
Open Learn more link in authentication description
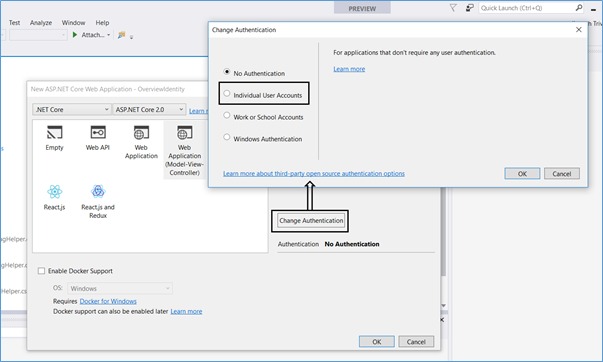point(349,69)
